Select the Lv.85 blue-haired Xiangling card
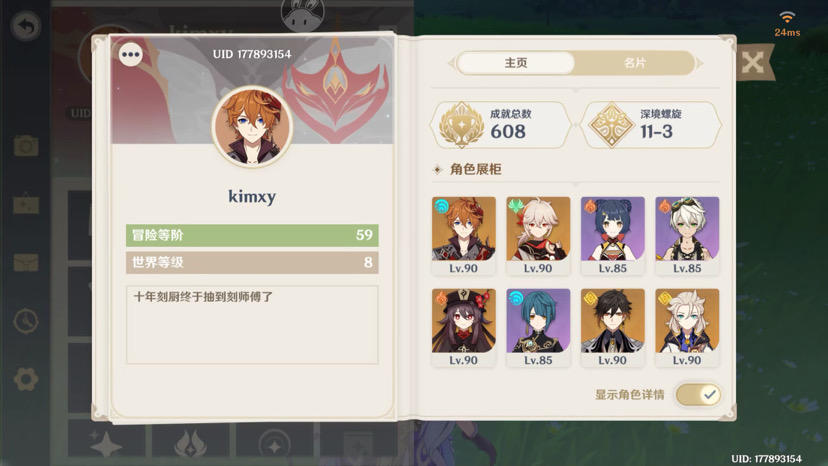The image size is (828, 466). click(x=613, y=236)
